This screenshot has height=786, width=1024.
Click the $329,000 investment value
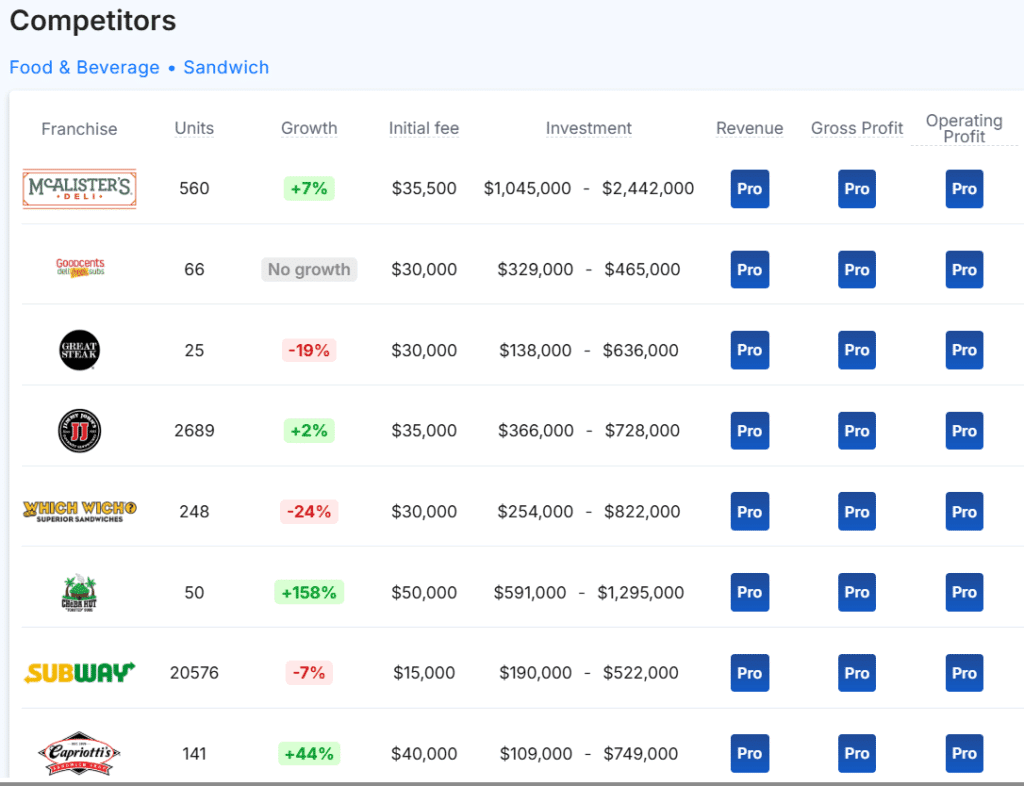[535, 270]
